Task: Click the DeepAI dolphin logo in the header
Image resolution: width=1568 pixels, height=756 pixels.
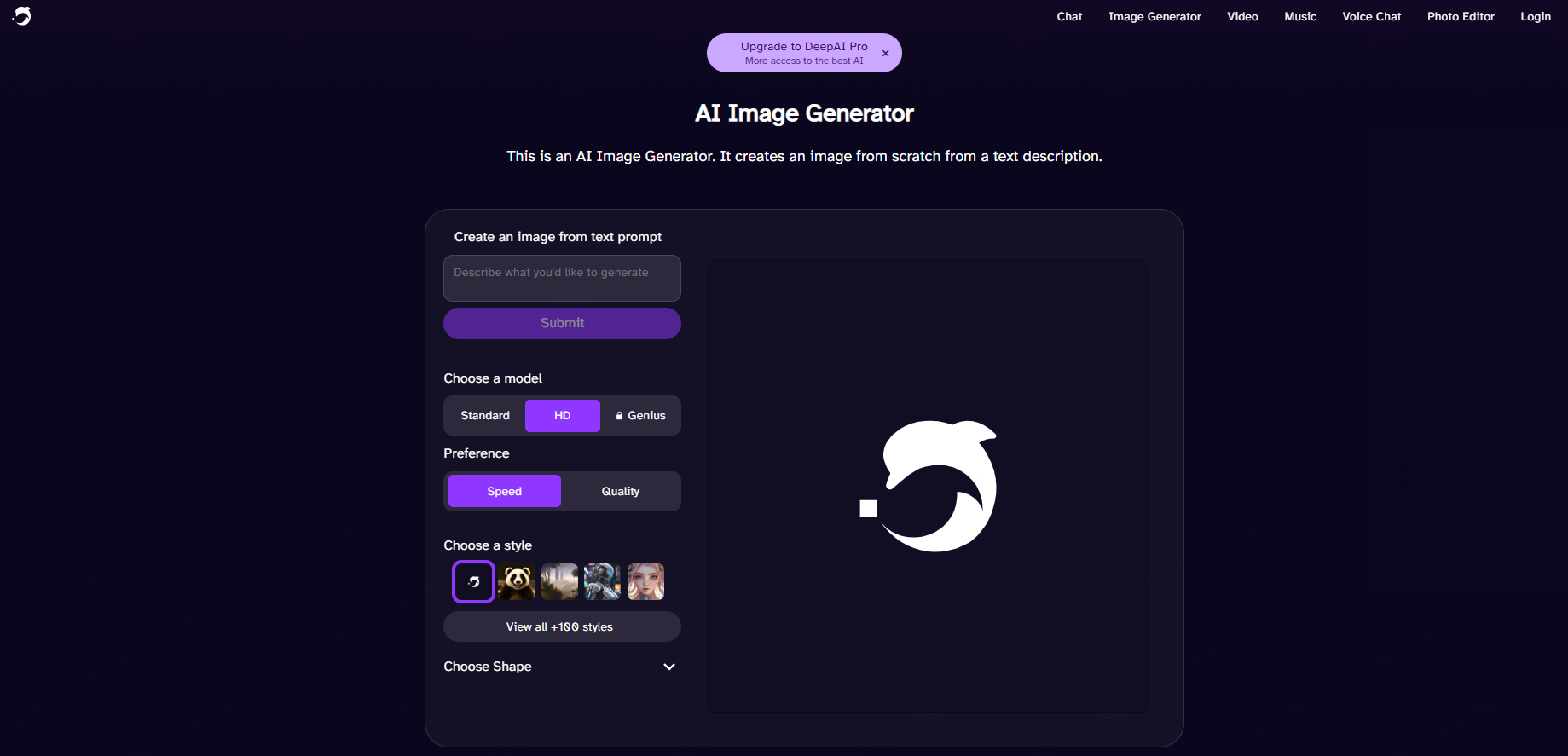Action: point(22,16)
